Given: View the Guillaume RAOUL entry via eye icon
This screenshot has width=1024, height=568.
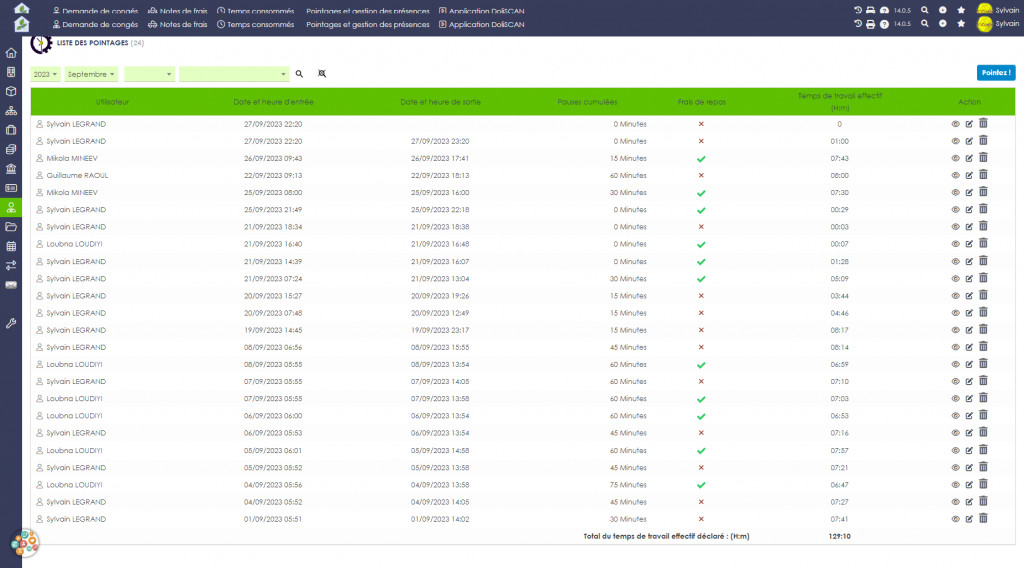Looking at the screenshot, I should point(955,176).
